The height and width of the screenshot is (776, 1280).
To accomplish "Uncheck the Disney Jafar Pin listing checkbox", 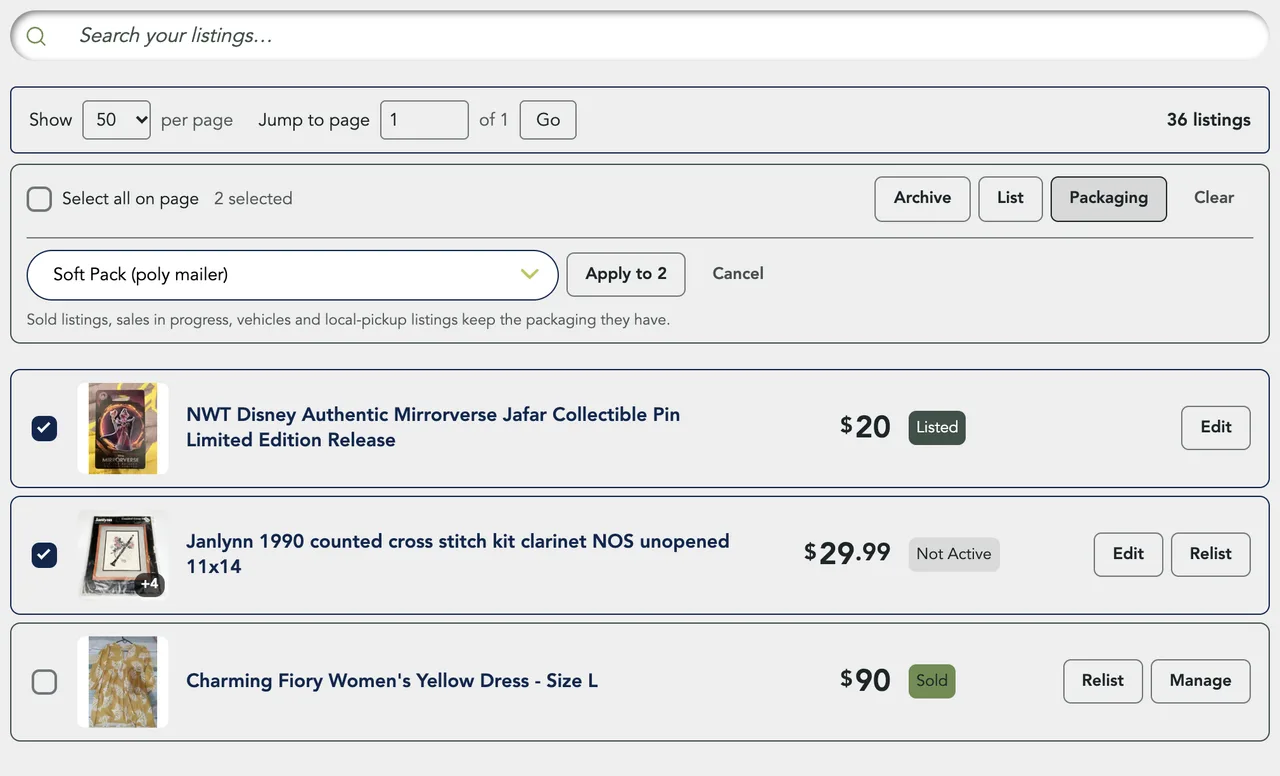I will [45, 428].
